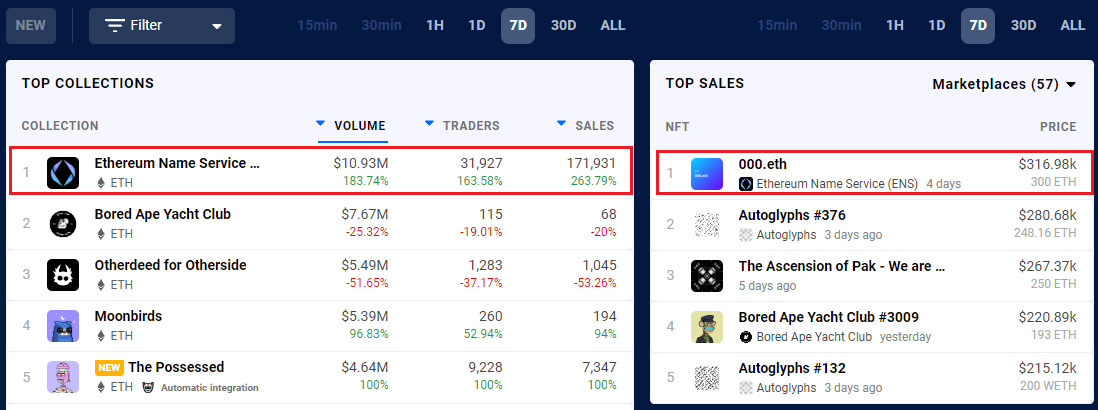Select 30D timeframe for Top Collections
The image size is (1098, 410).
tap(563, 26)
